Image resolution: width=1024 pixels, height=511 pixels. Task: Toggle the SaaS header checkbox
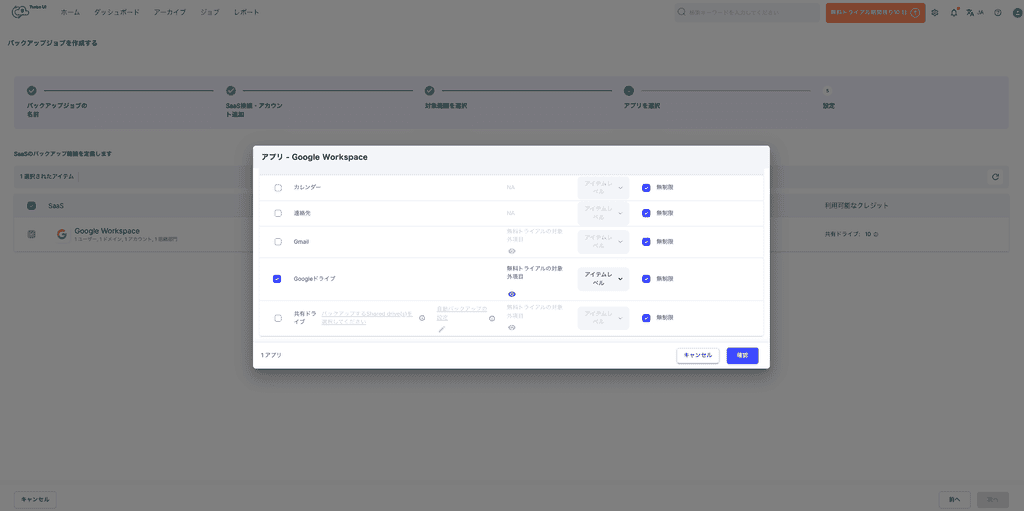[31, 206]
